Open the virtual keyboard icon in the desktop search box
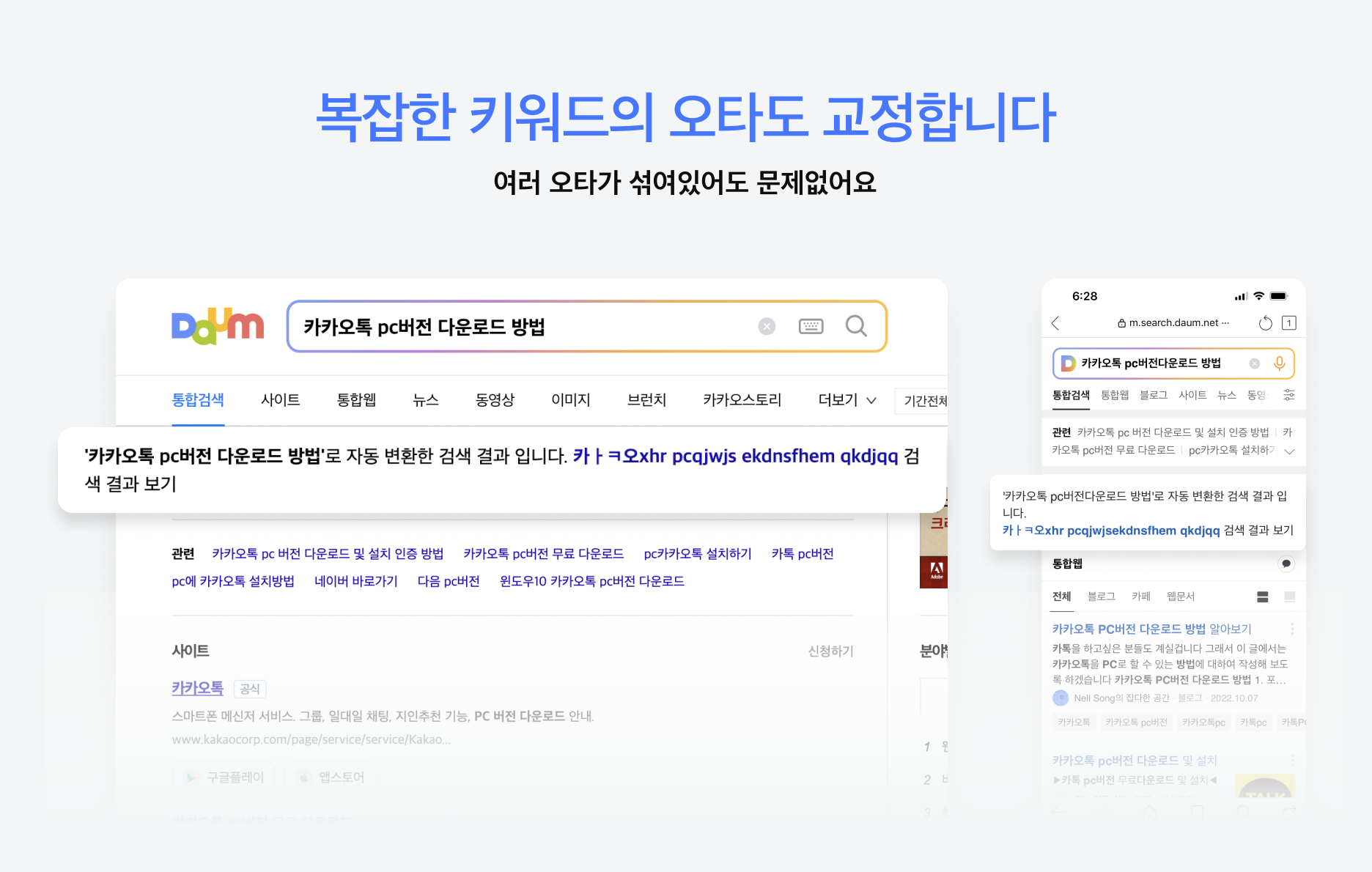This screenshot has width=1372, height=872. [x=811, y=326]
